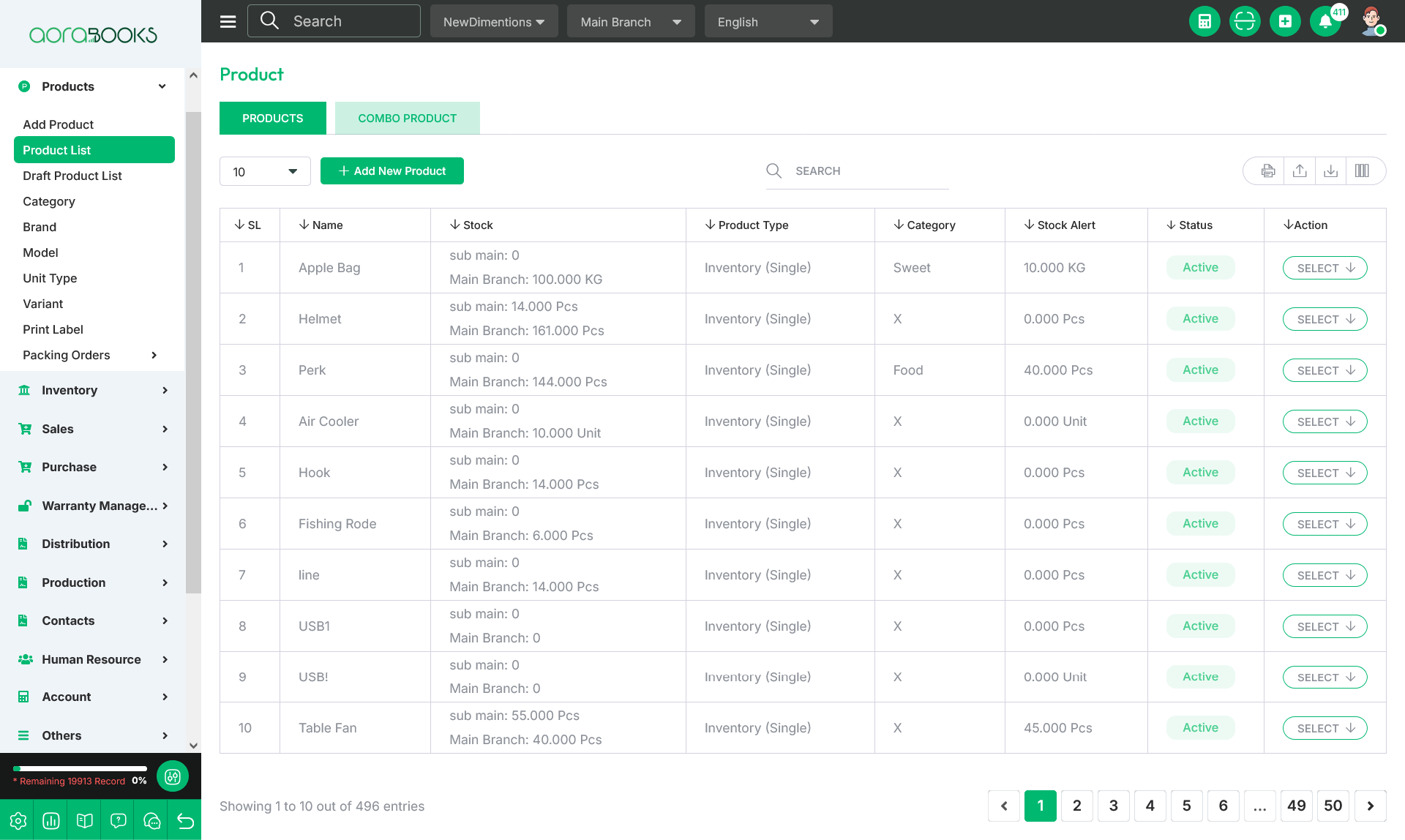Click the search magnifier icon in top bar
This screenshot has width=1405, height=840.
(x=269, y=20)
